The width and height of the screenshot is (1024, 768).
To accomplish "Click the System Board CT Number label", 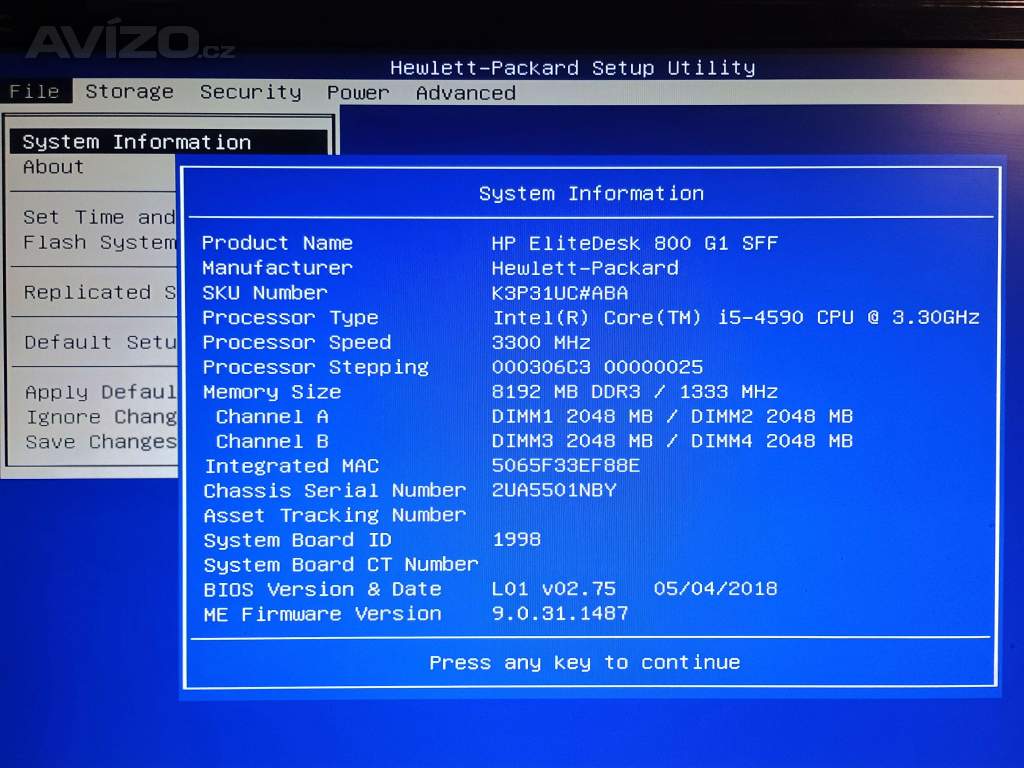I will click(x=341, y=565).
